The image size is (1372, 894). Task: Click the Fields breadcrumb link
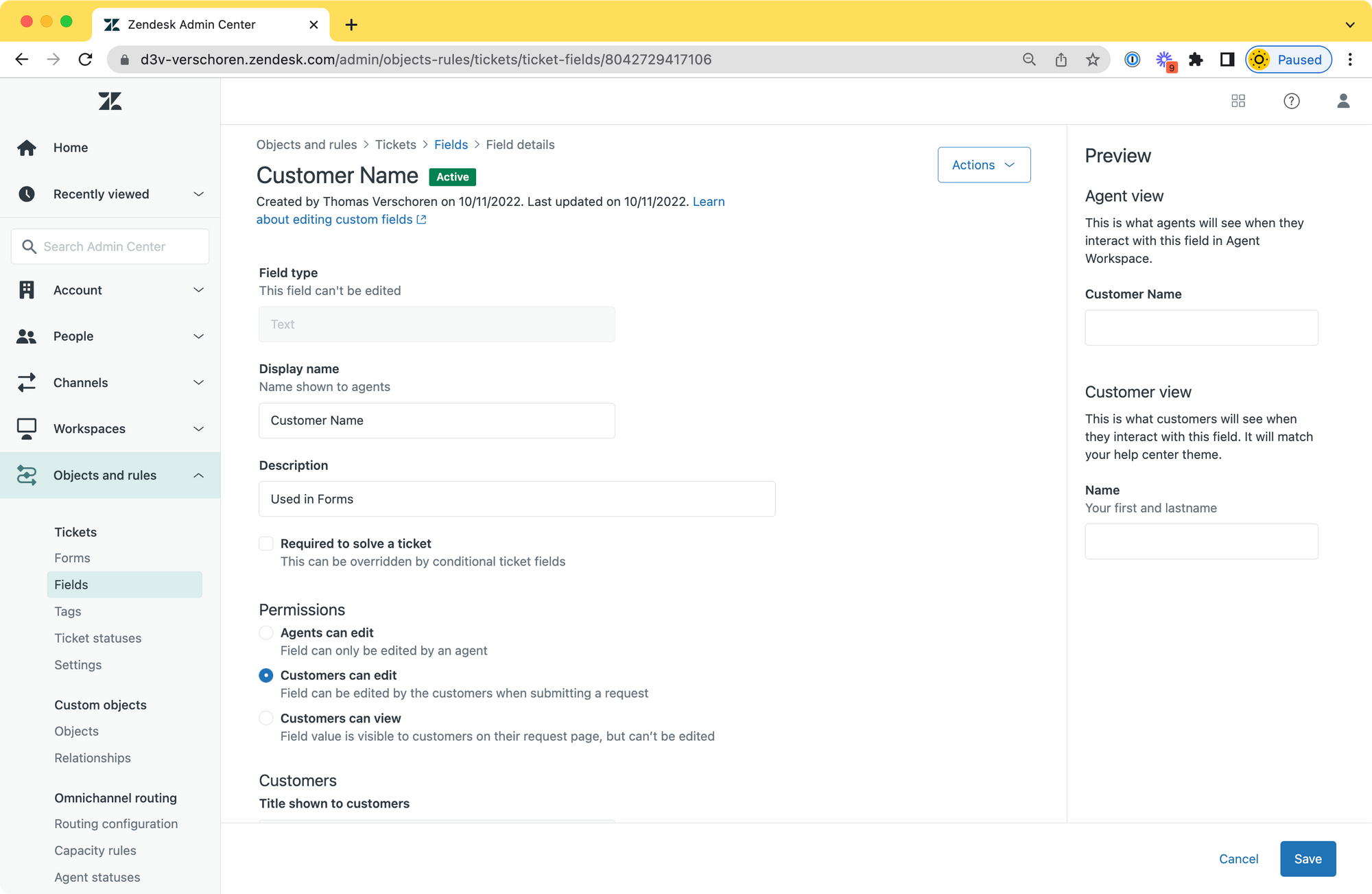(x=451, y=145)
